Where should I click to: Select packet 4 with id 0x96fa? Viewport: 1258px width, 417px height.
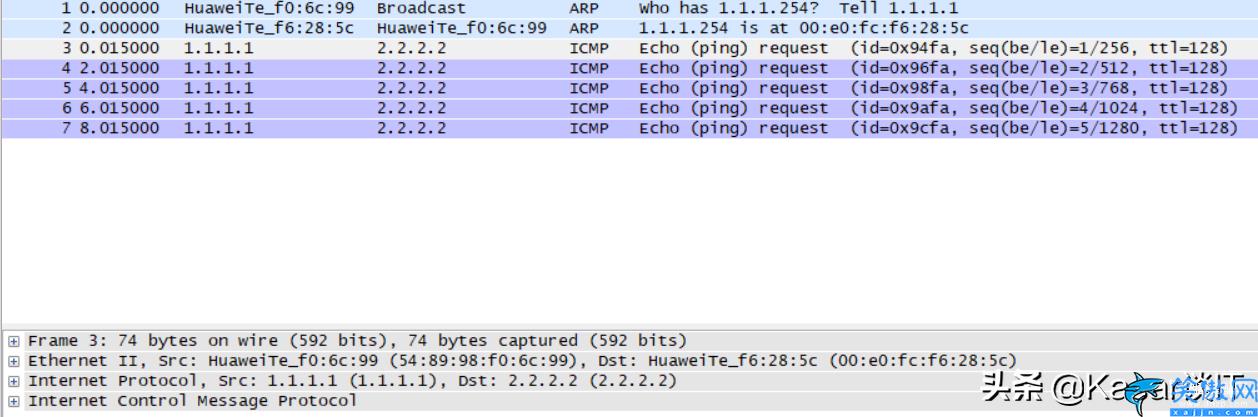(629, 68)
